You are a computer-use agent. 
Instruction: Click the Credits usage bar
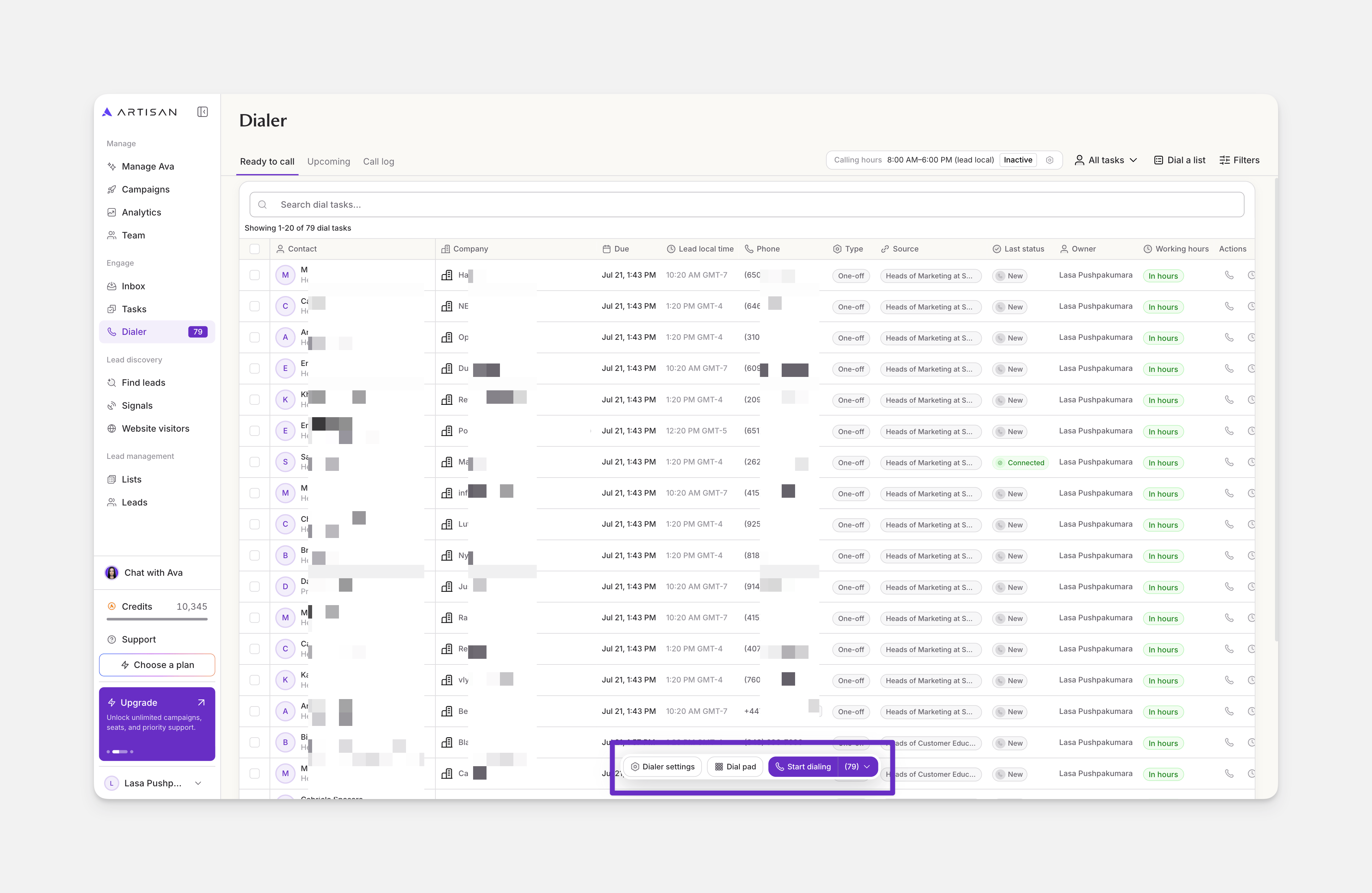[x=157, y=620]
